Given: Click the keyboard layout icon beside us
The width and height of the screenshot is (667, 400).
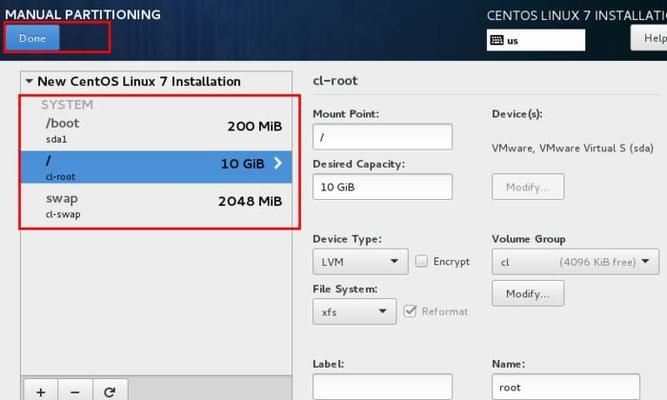Looking at the screenshot, I should point(497,41).
